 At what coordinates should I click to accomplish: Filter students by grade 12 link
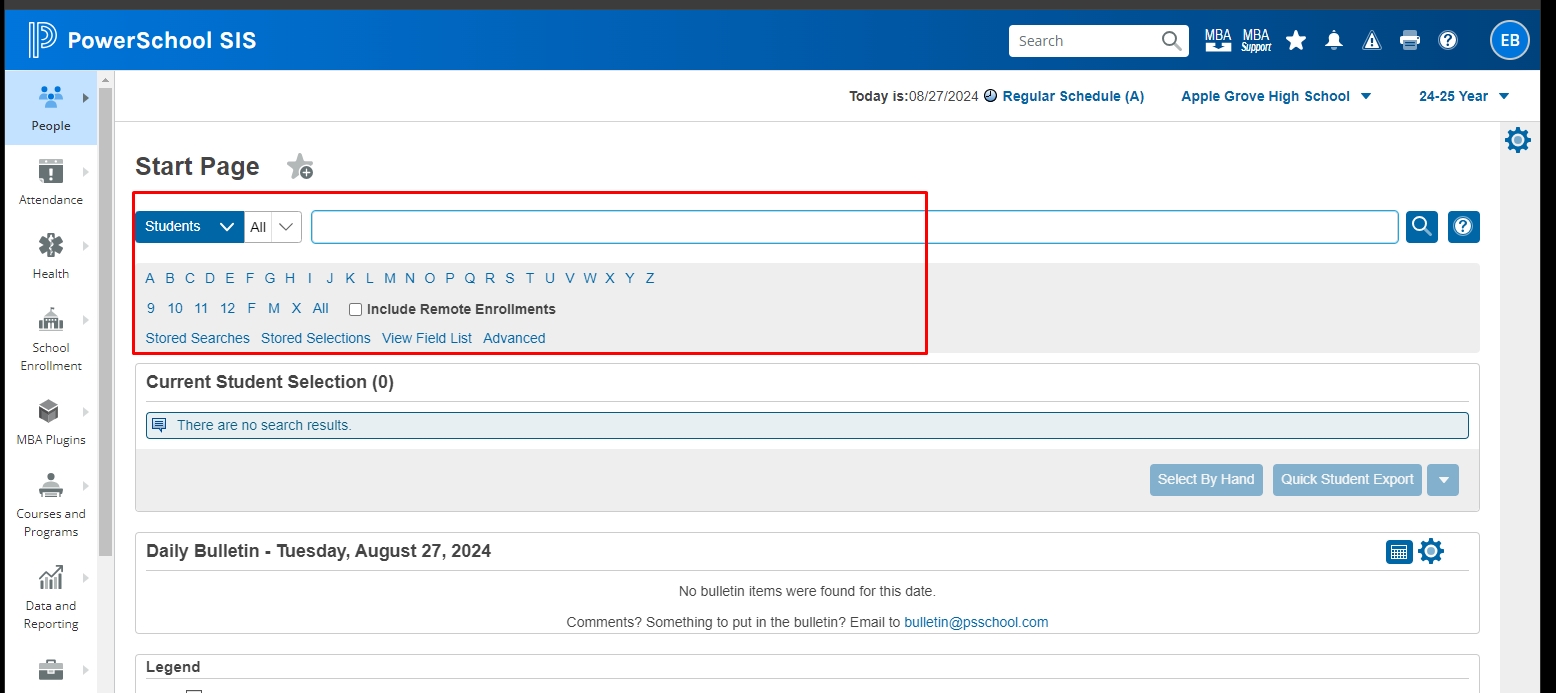tap(227, 309)
